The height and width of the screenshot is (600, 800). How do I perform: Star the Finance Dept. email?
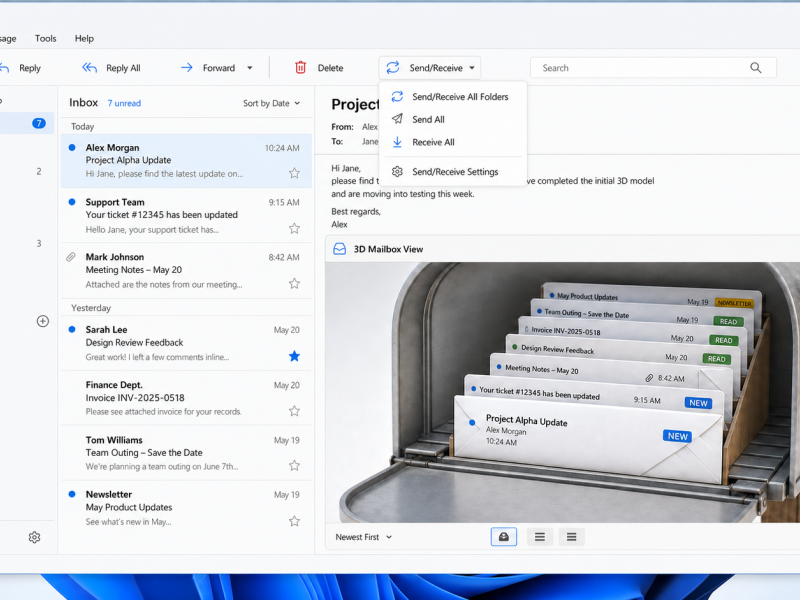click(294, 411)
